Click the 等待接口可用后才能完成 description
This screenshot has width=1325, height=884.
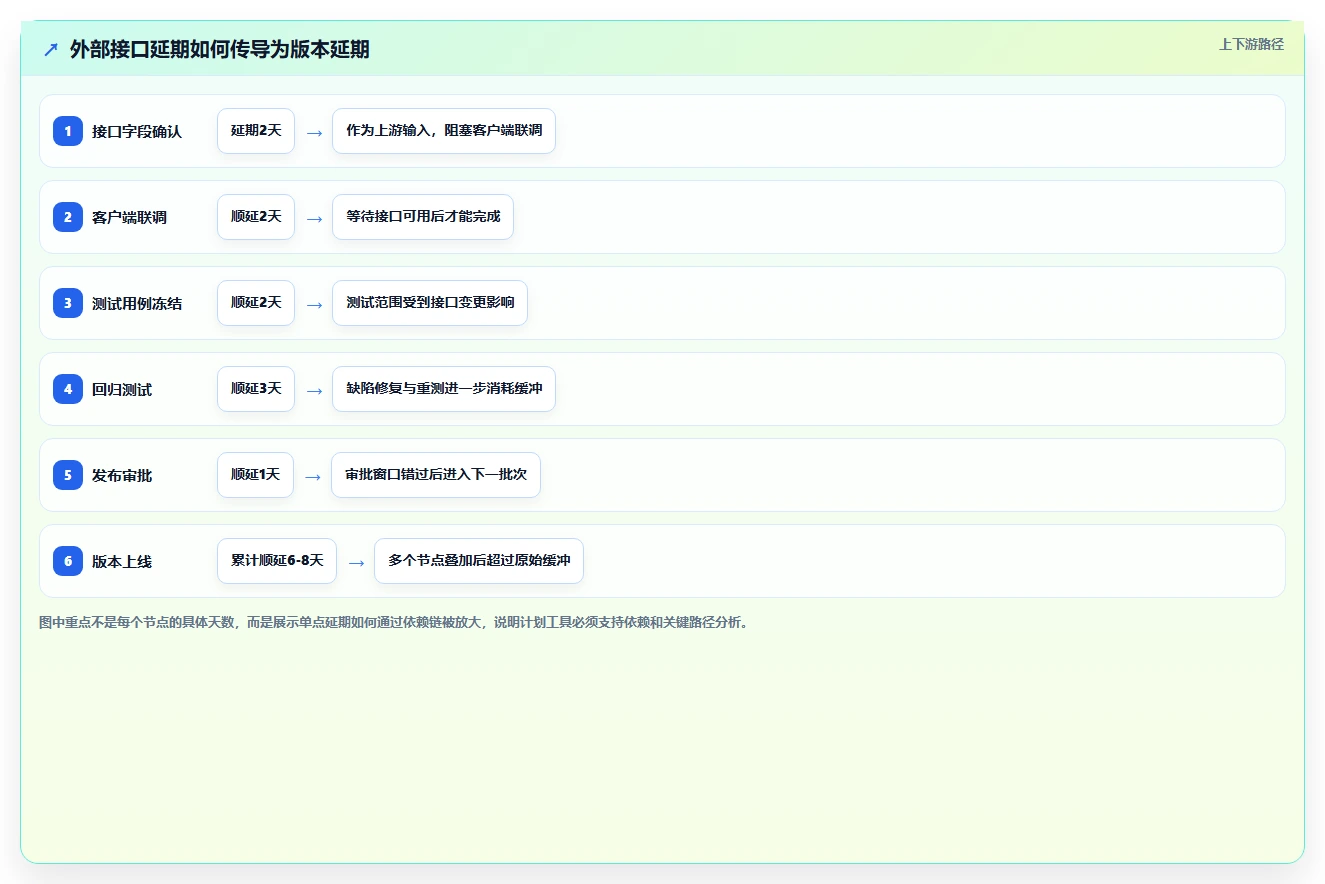click(x=423, y=217)
